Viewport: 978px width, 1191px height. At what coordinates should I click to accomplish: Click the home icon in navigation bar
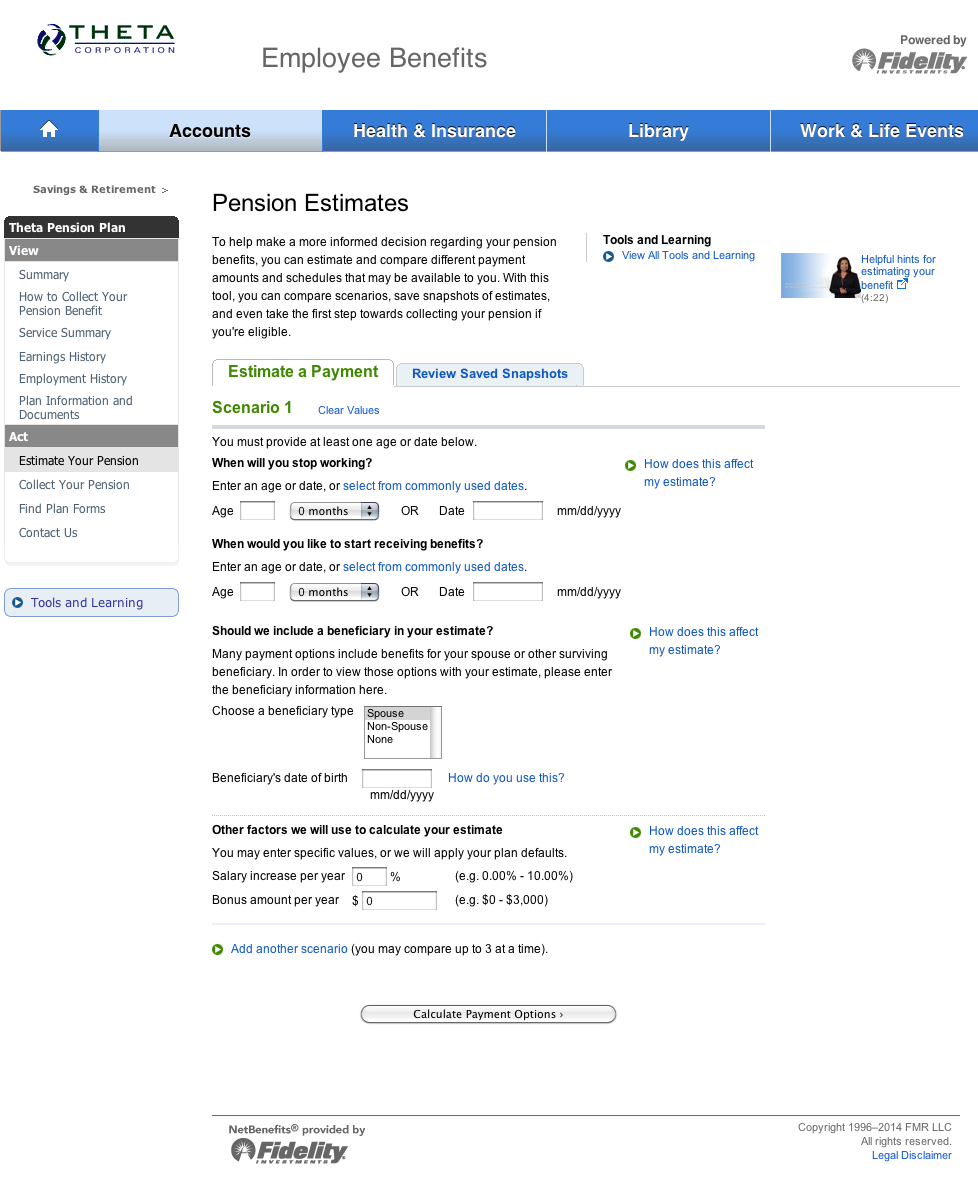(49, 130)
